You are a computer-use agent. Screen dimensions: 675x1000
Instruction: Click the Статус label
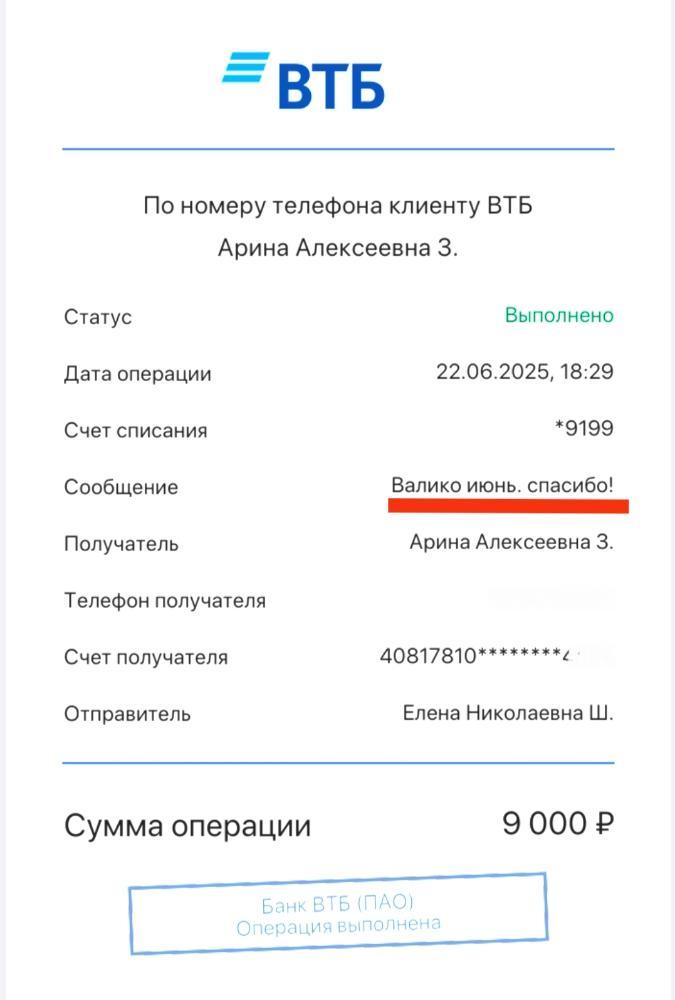coord(98,317)
